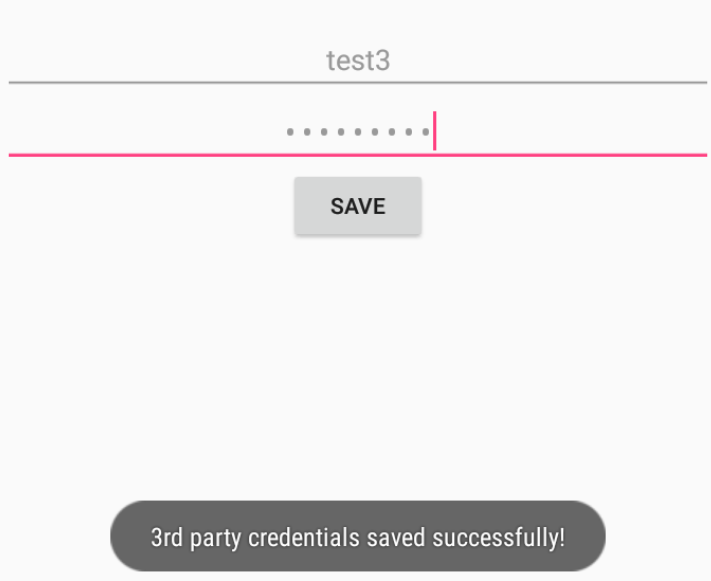Tap the "3rd party" text in toast
Viewport: 711px width, 581px height.
[x=195, y=538]
